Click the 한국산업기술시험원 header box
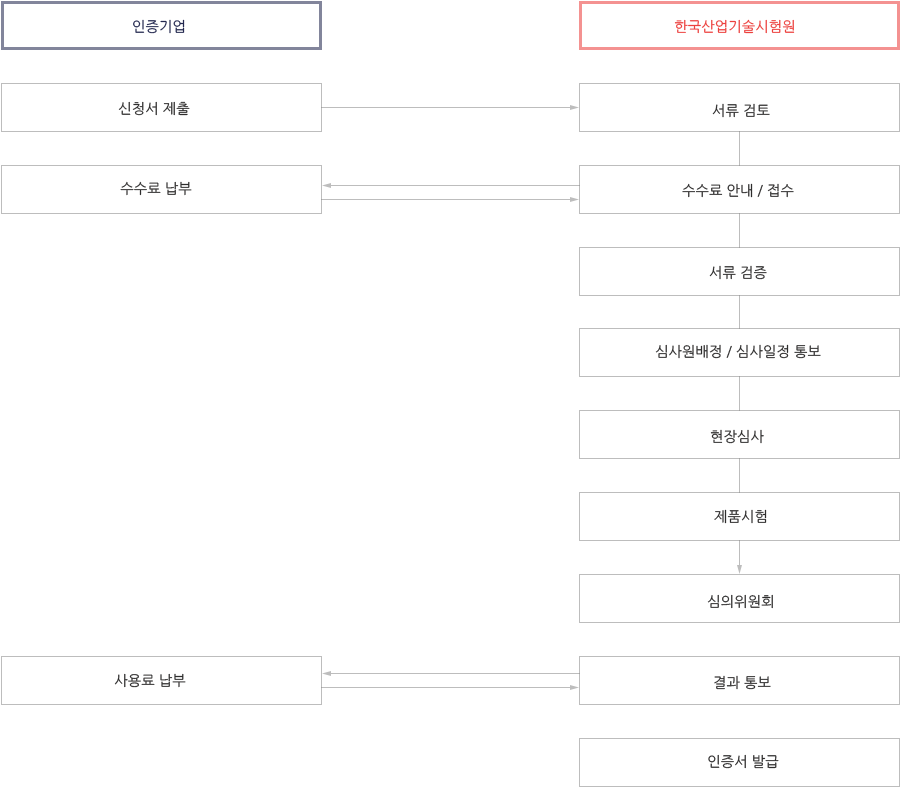901x788 pixels. tap(740, 26)
